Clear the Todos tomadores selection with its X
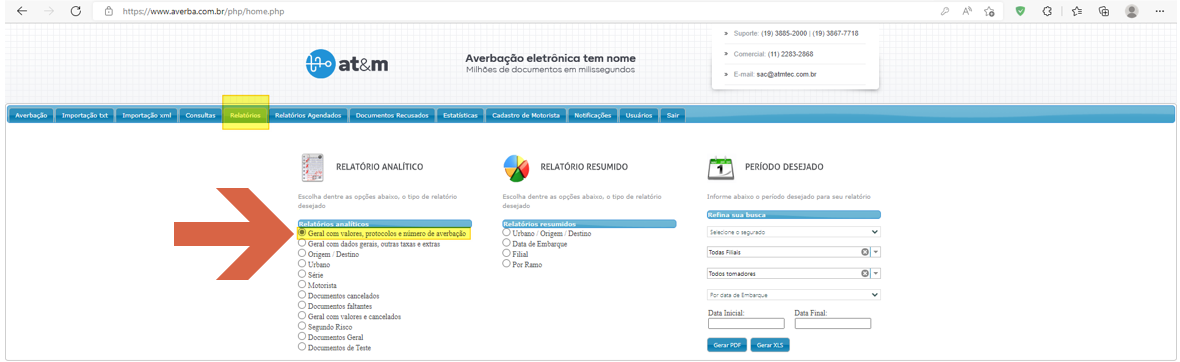 [x=865, y=273]
